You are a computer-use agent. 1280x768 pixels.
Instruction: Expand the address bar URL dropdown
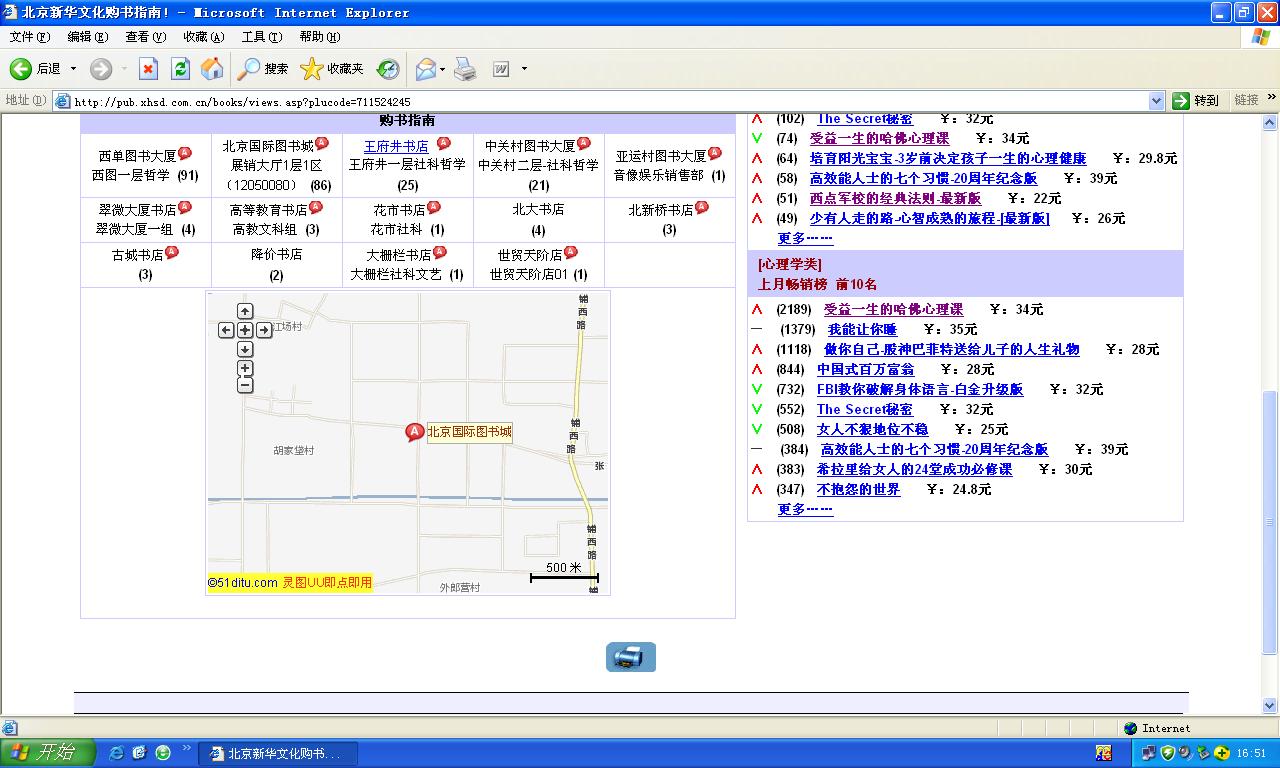1157,100
